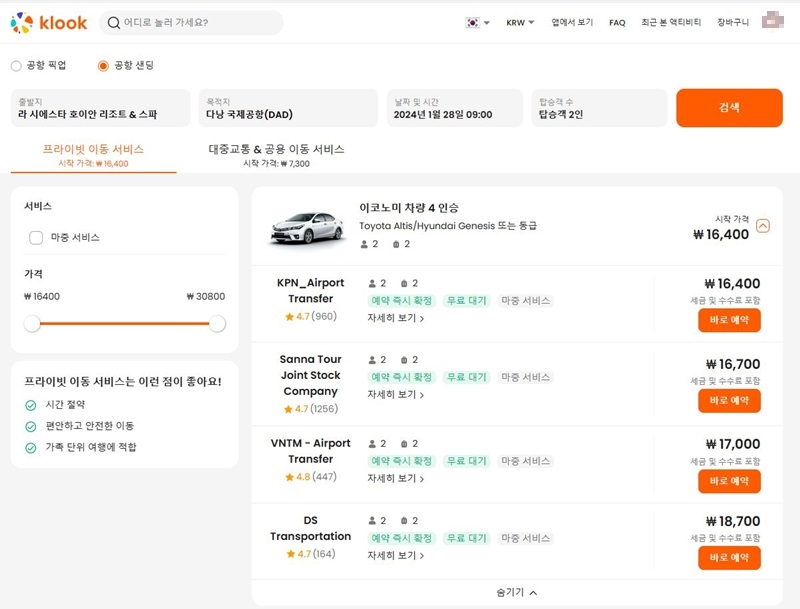Open 최근 본 액티비티 menu
The height and width of the screenshot is (609, 800).
click(671, 22)
